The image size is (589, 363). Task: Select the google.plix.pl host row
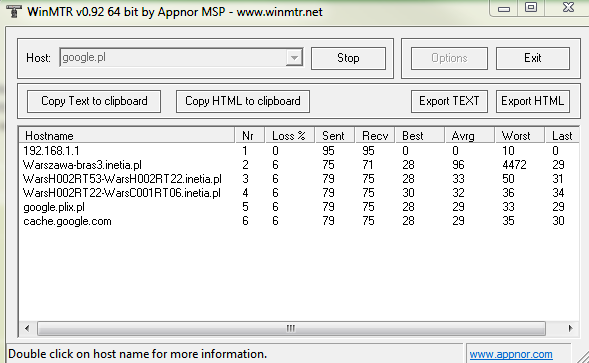[x=299, y=207]
